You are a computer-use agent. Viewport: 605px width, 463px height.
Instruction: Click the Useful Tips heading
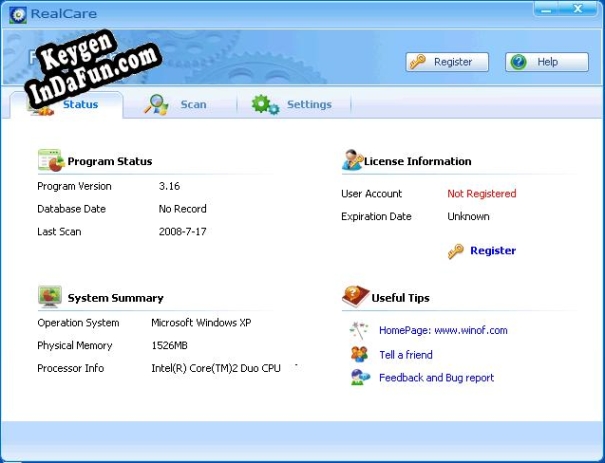tap(400, 298)
